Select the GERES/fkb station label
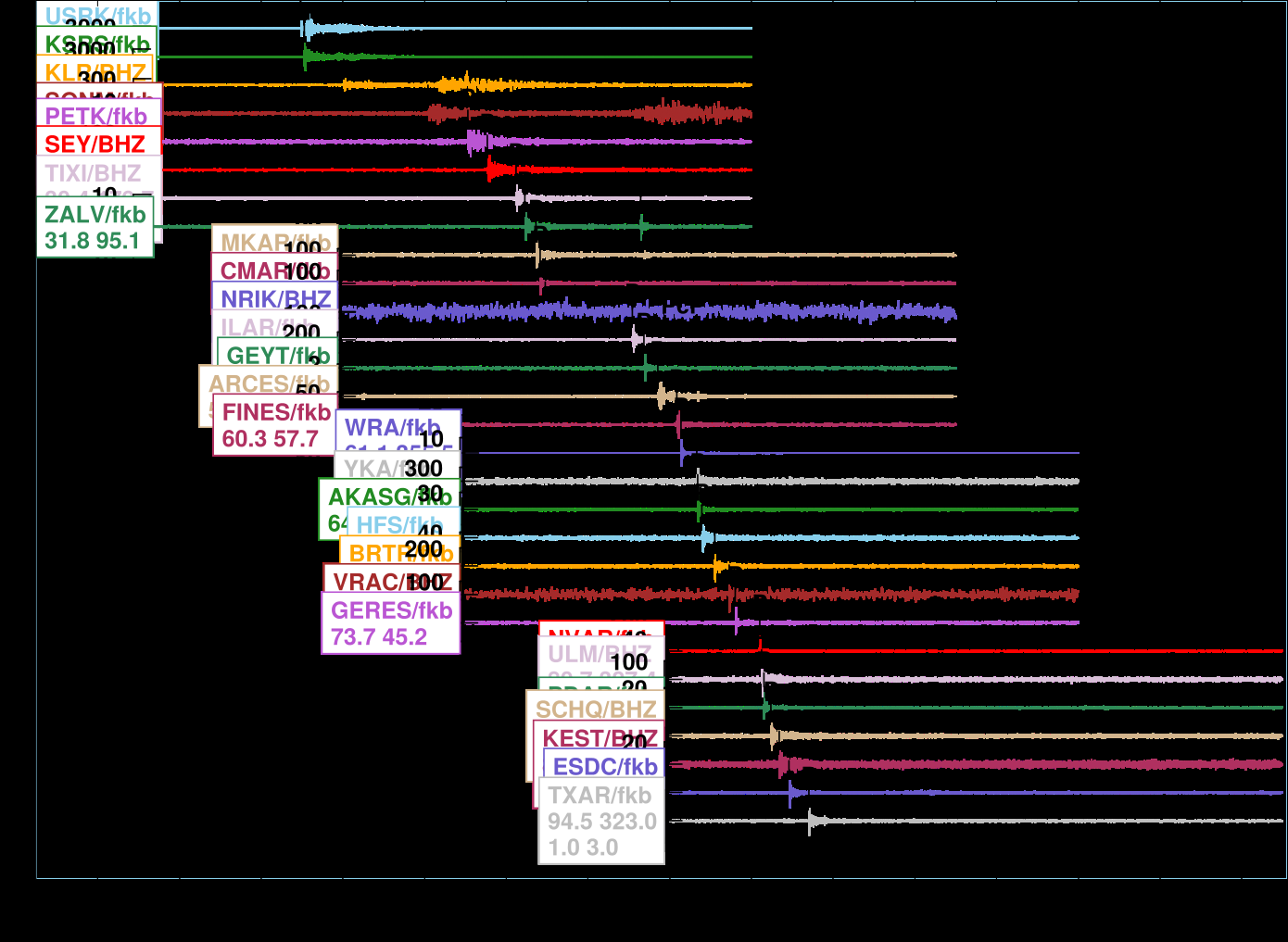 [x=392, y=610]
